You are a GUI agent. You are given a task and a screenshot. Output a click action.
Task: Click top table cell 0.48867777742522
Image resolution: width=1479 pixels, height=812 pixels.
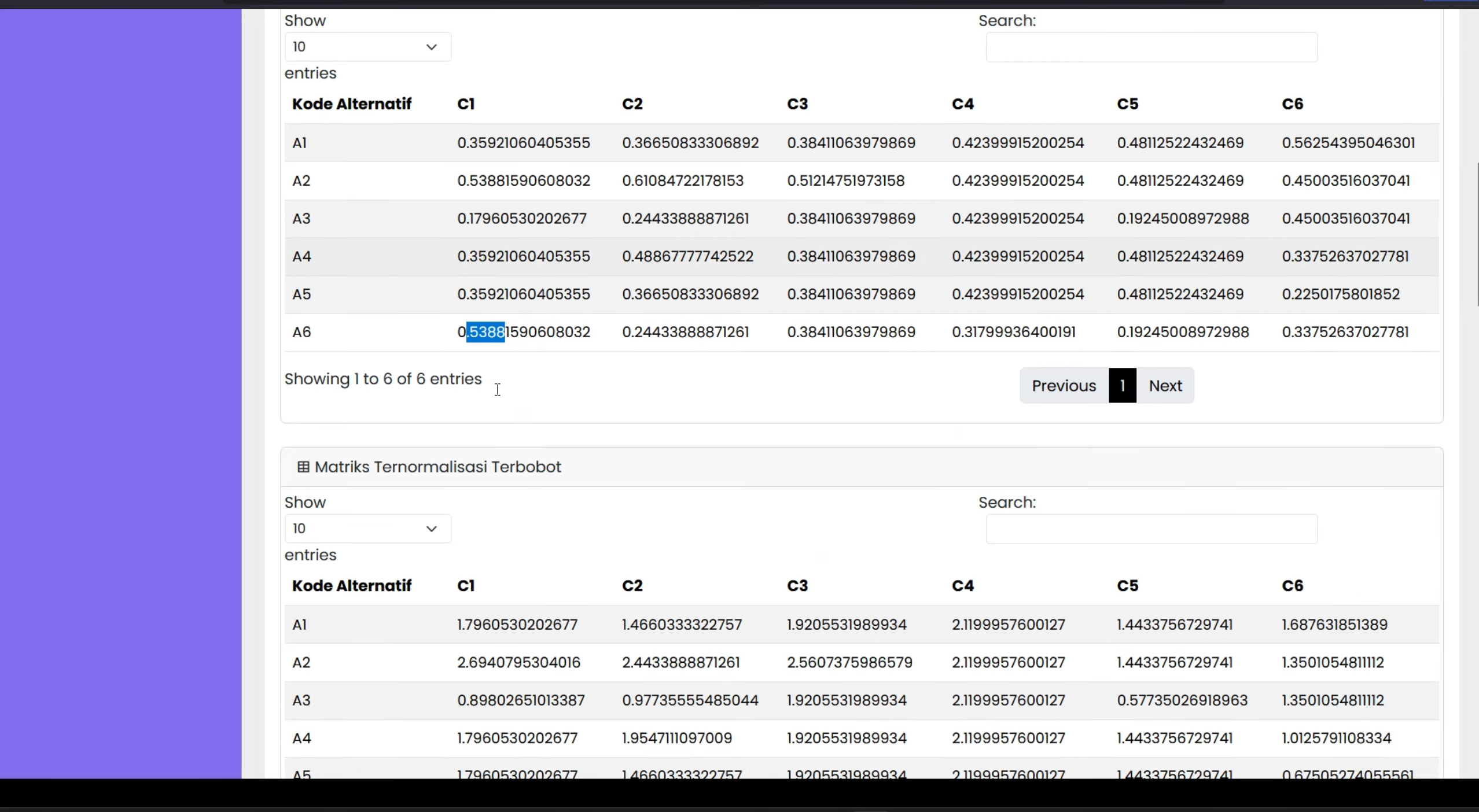point(688,256)
